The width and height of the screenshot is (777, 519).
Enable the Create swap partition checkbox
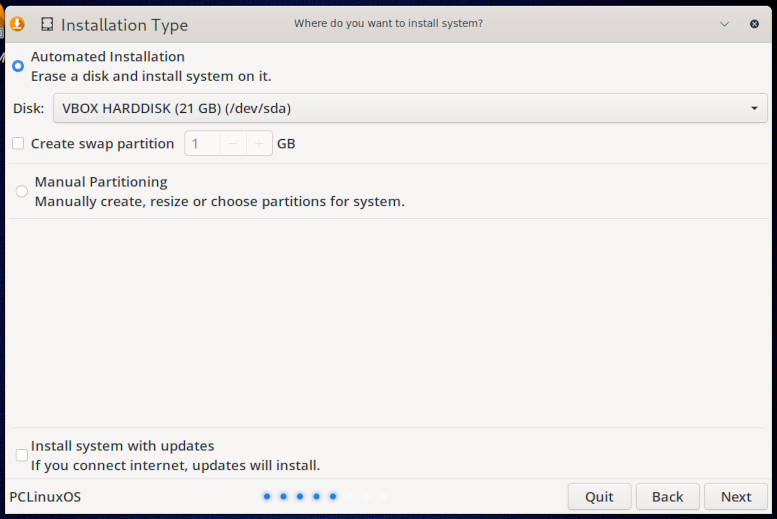[x=18, y=143]
